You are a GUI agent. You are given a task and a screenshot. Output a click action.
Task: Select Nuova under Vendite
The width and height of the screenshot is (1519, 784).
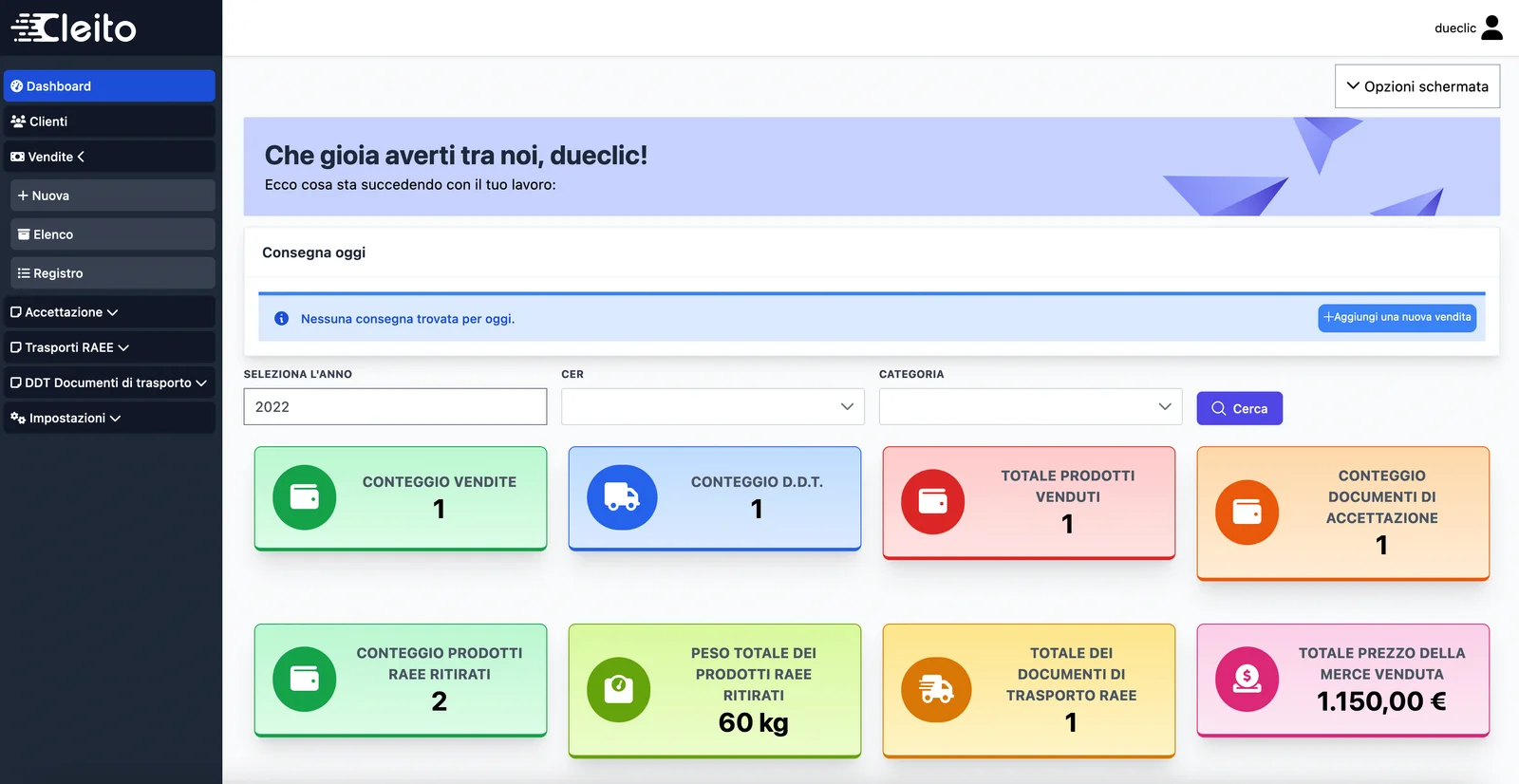[x=113, y=196]
